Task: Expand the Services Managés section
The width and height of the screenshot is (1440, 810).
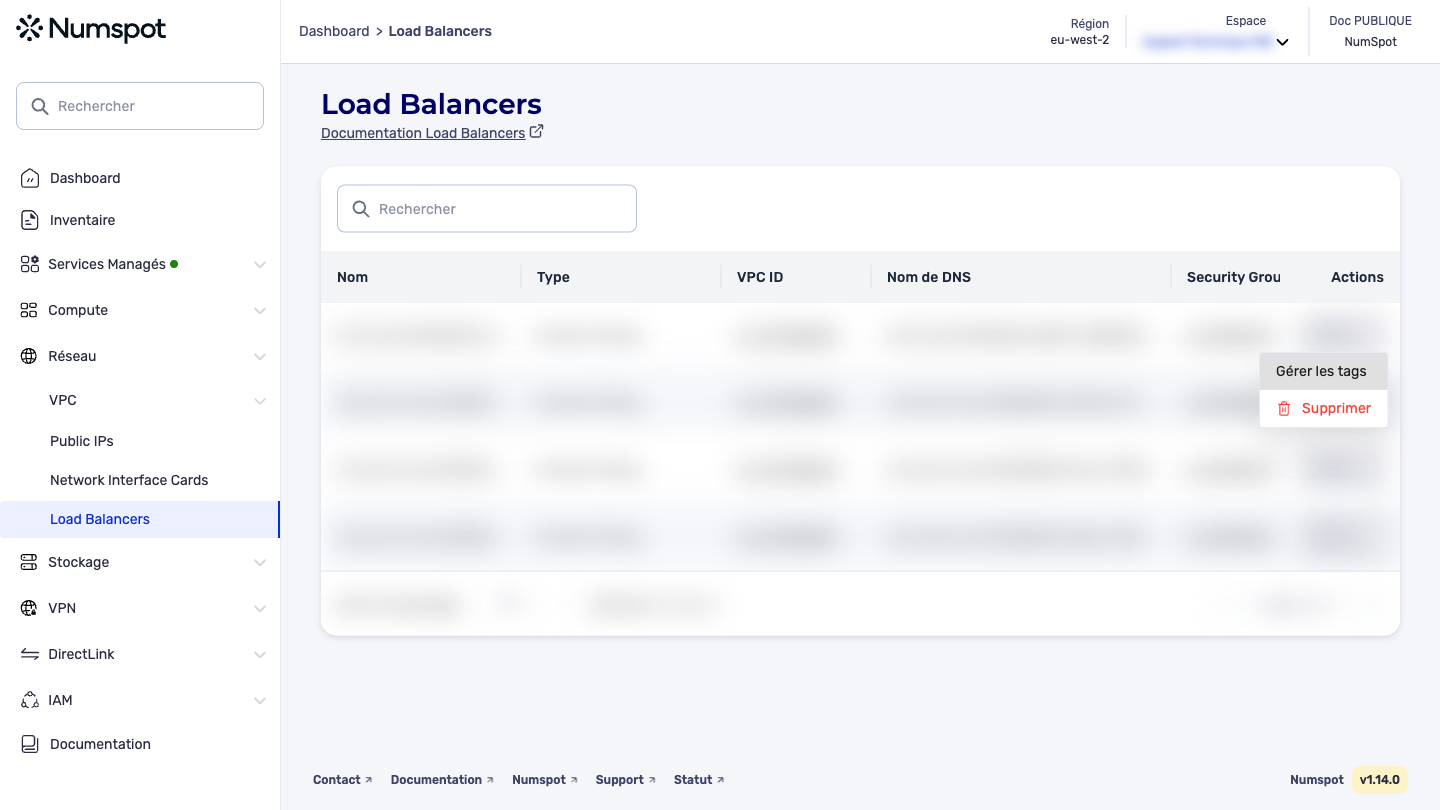Action: (x=260, y=265)
